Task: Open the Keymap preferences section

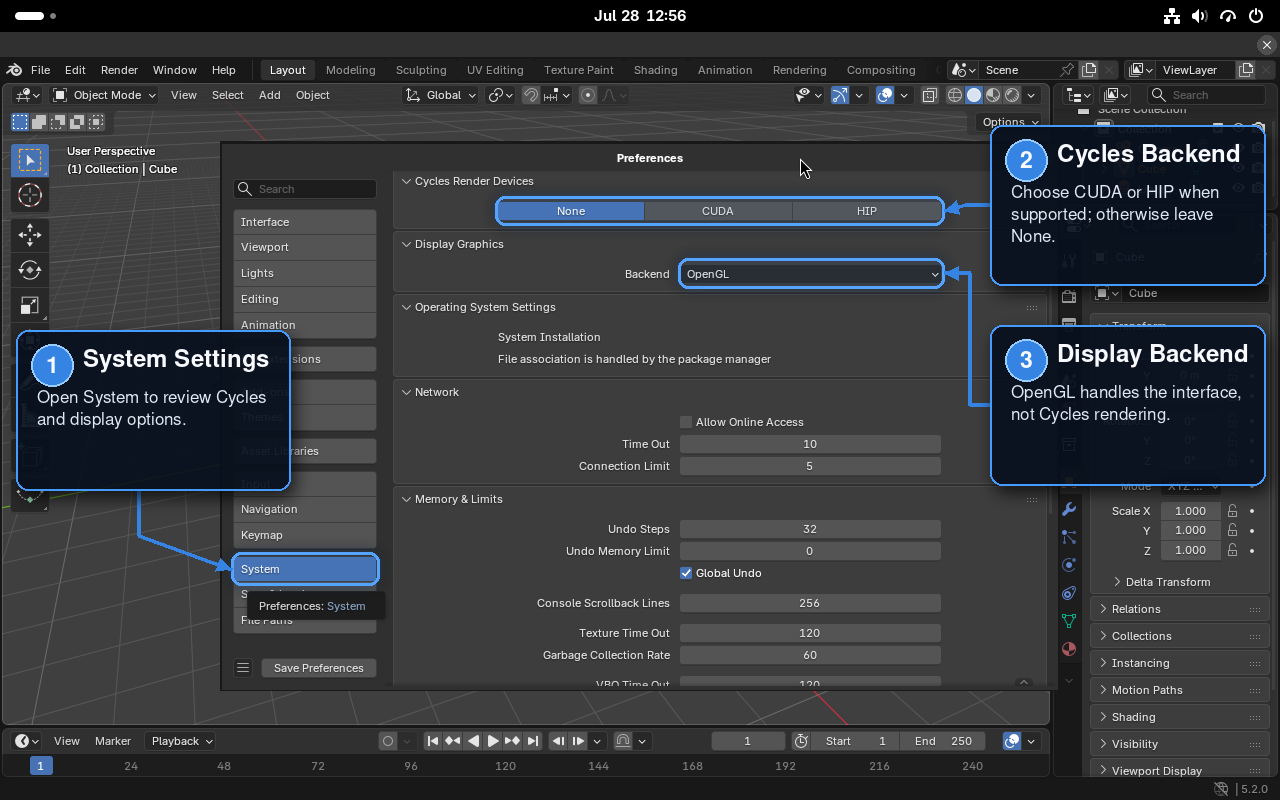Action: [x=305, y=535]
